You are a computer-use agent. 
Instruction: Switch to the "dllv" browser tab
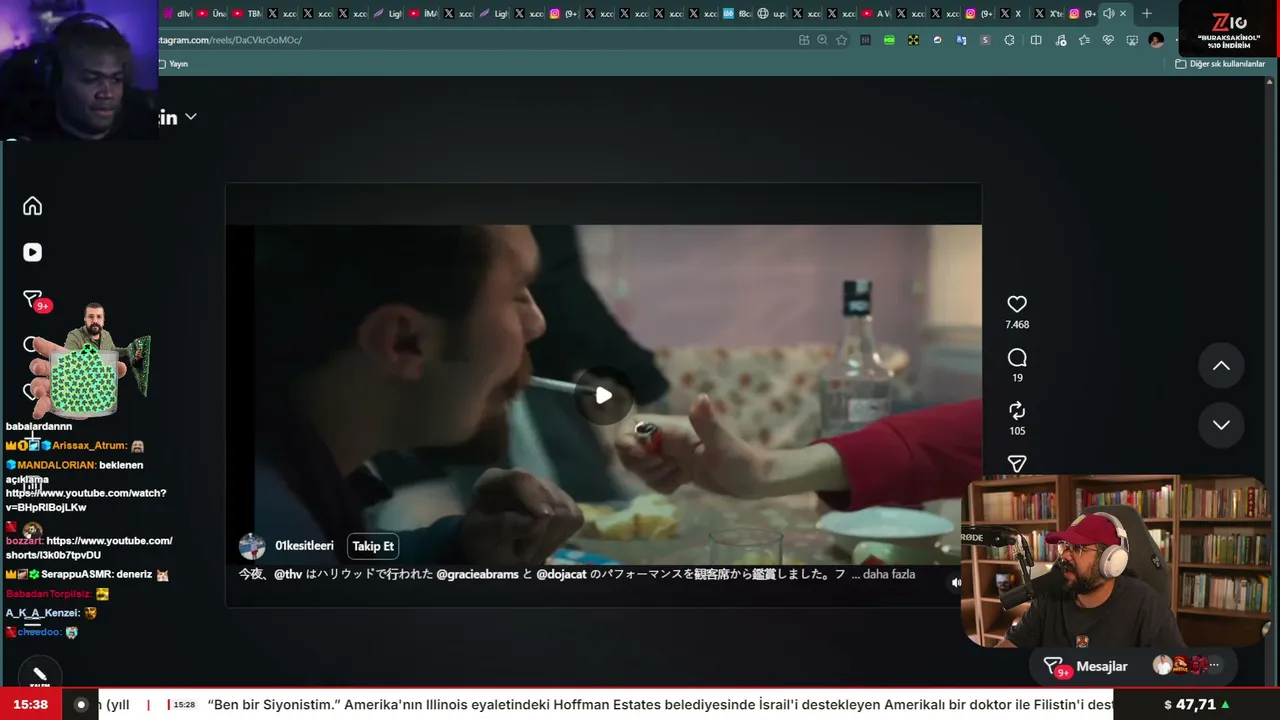point(177,14)
